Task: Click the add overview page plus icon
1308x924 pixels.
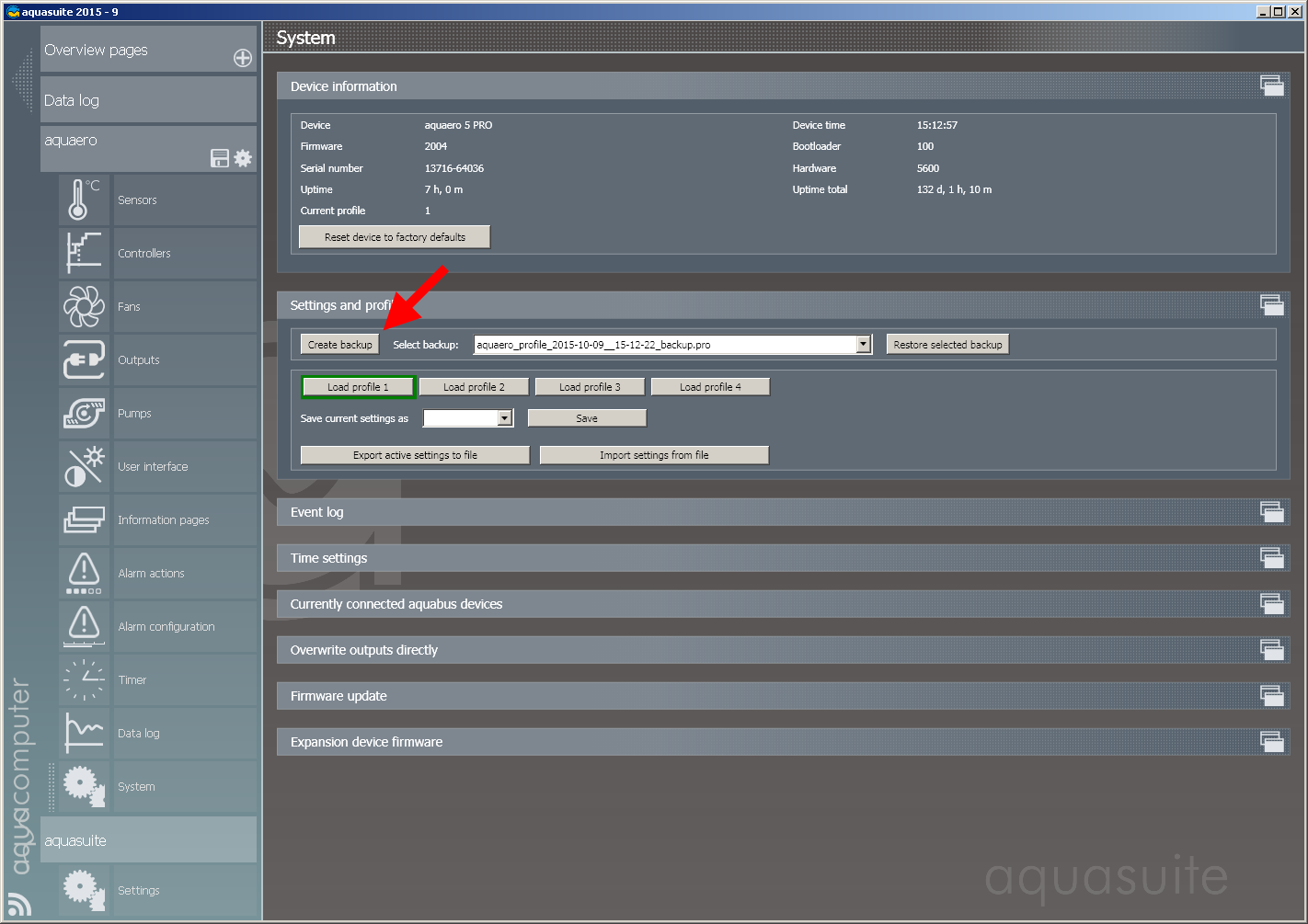Action: [243, 58]
